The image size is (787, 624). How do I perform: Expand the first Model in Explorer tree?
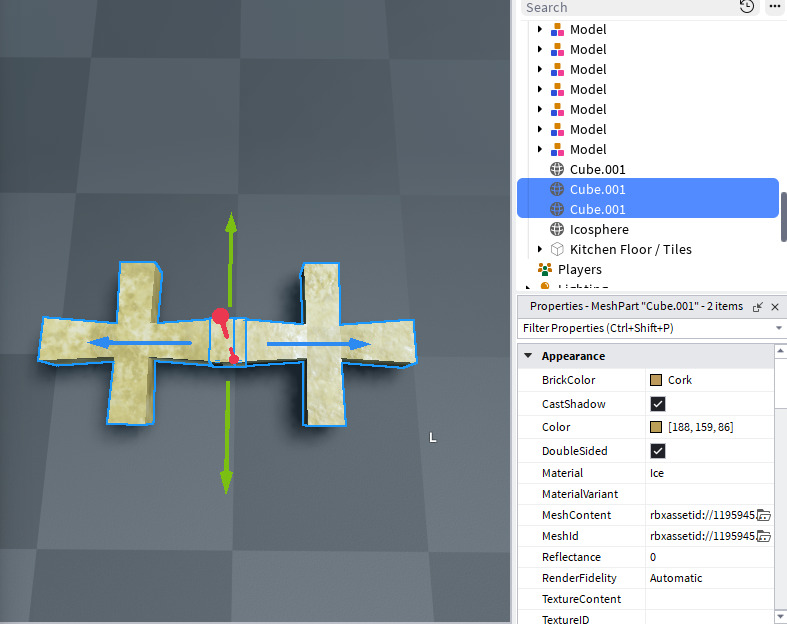point(540,29)
